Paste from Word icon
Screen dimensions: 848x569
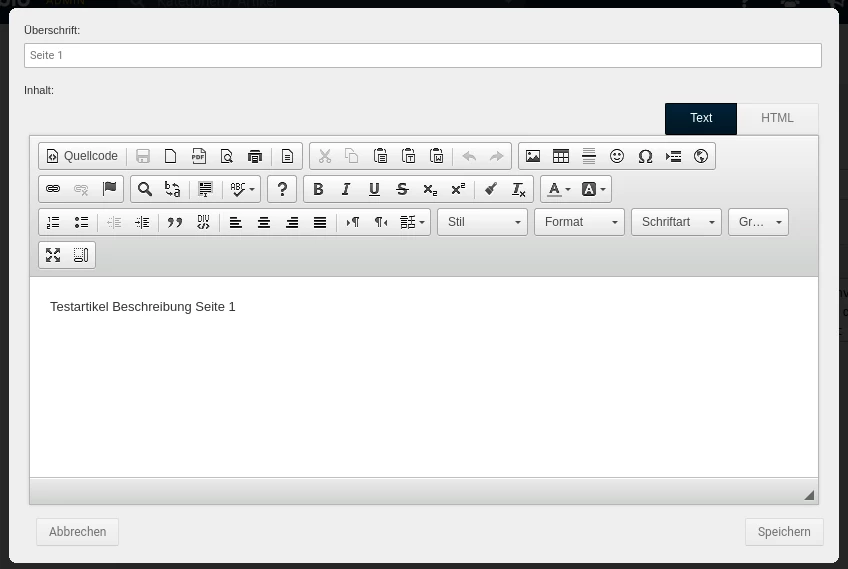coord(436,156)
